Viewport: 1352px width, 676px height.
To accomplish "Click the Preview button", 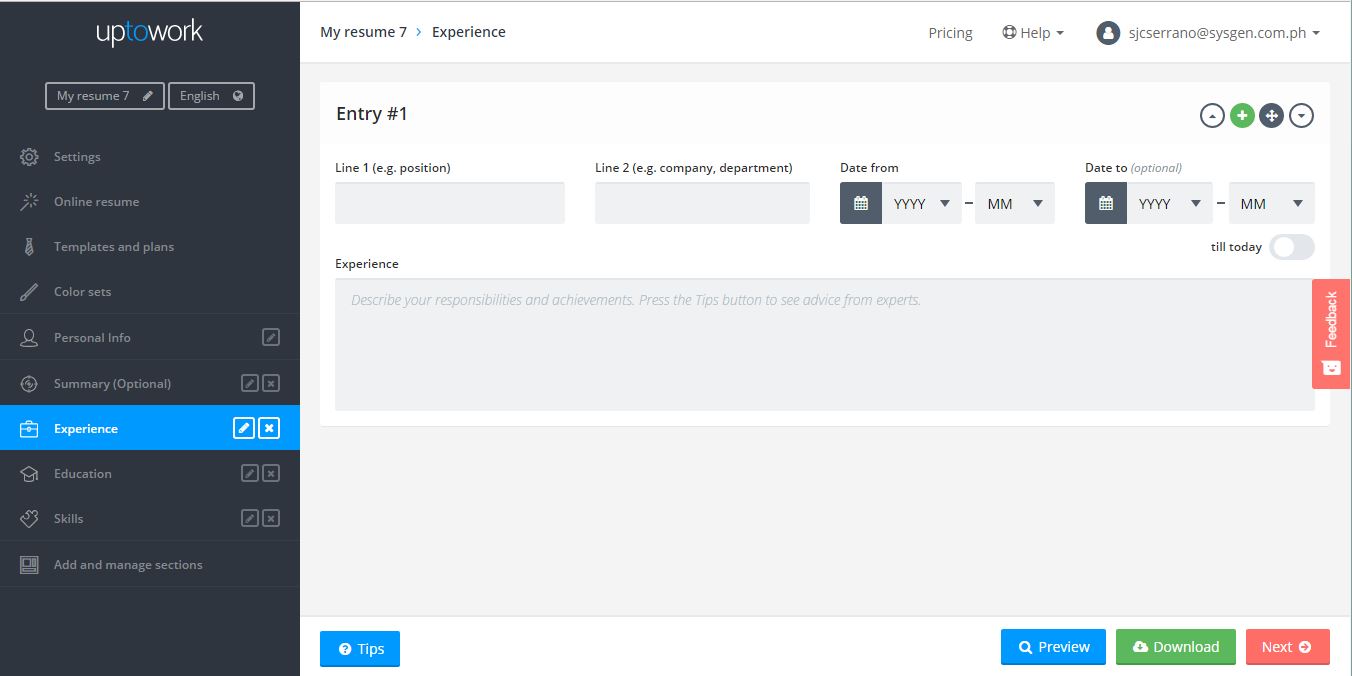I will [x=1053, y=647].
